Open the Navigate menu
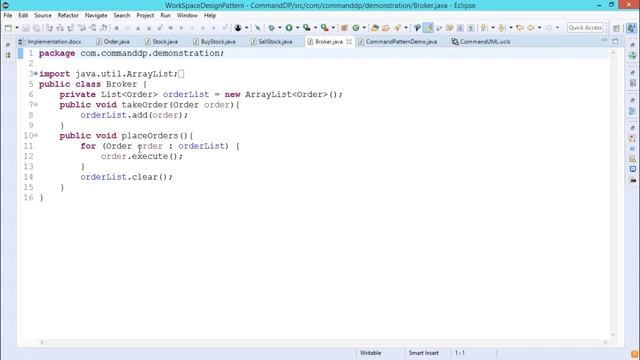 point(96,16)
